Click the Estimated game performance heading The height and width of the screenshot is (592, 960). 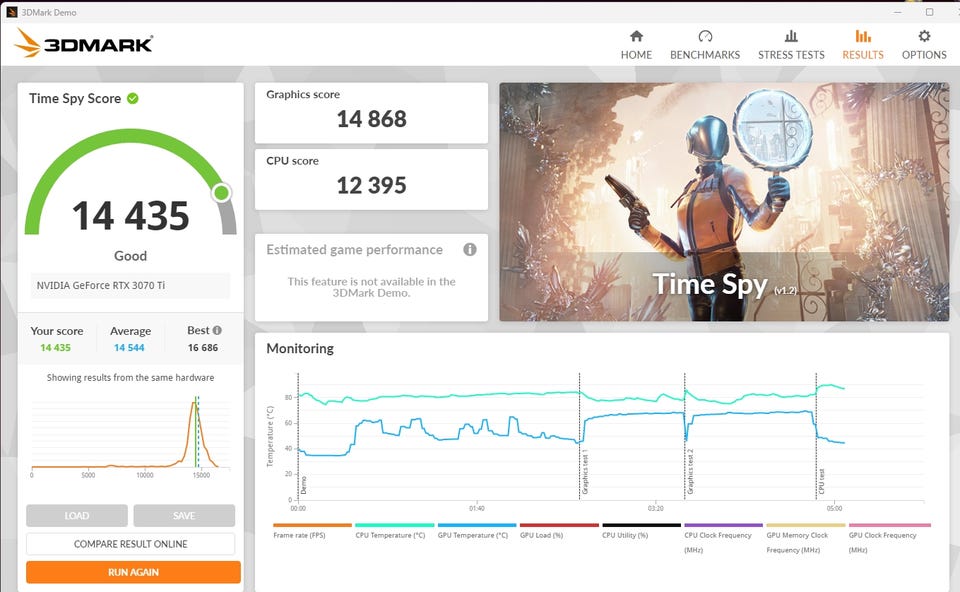[354, 250]
